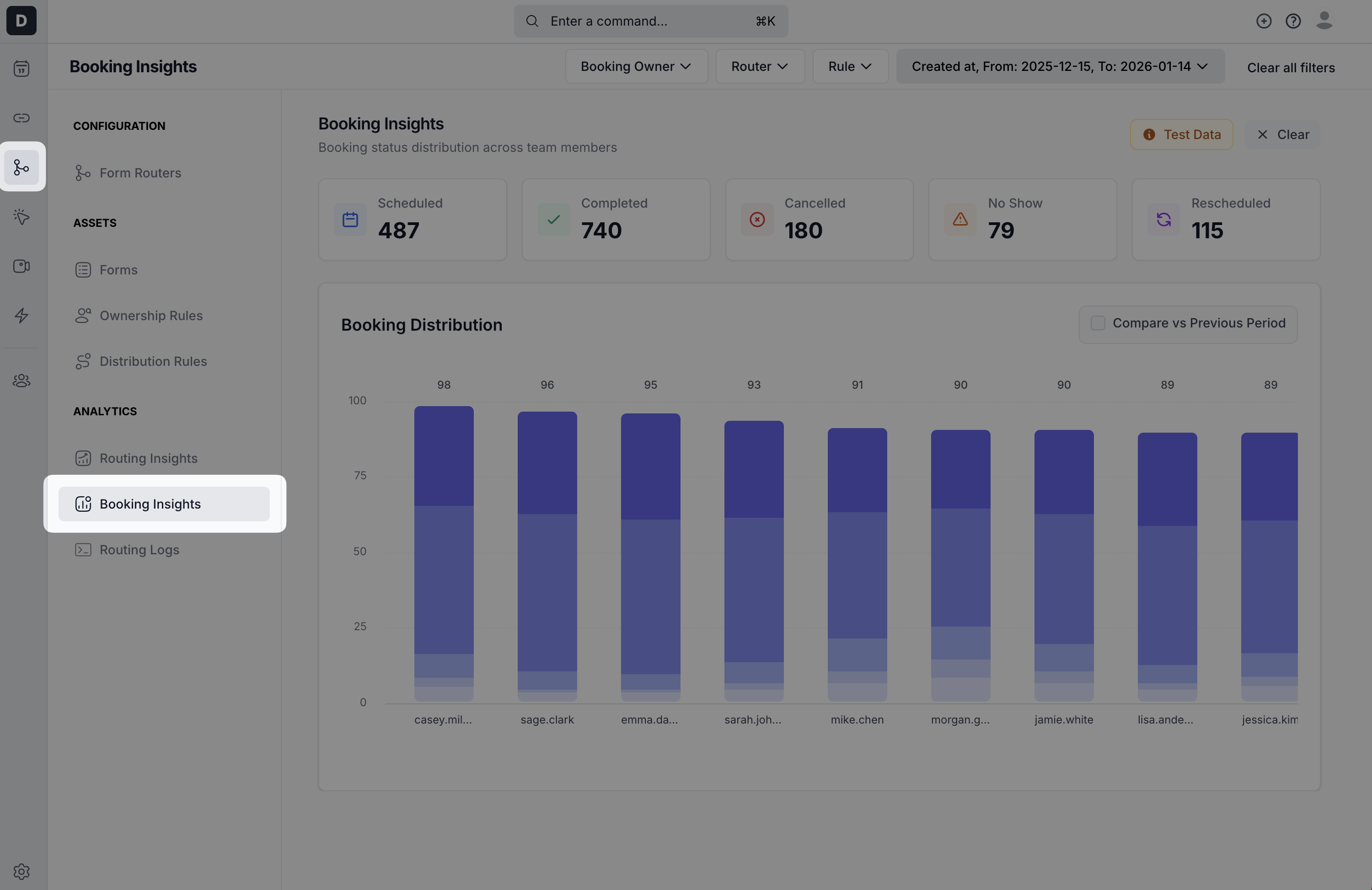The width and height of the screenshot is (1372, 890).
Task: Enable Compare vs Previous Period checkbox
Action: point(1098,323)
